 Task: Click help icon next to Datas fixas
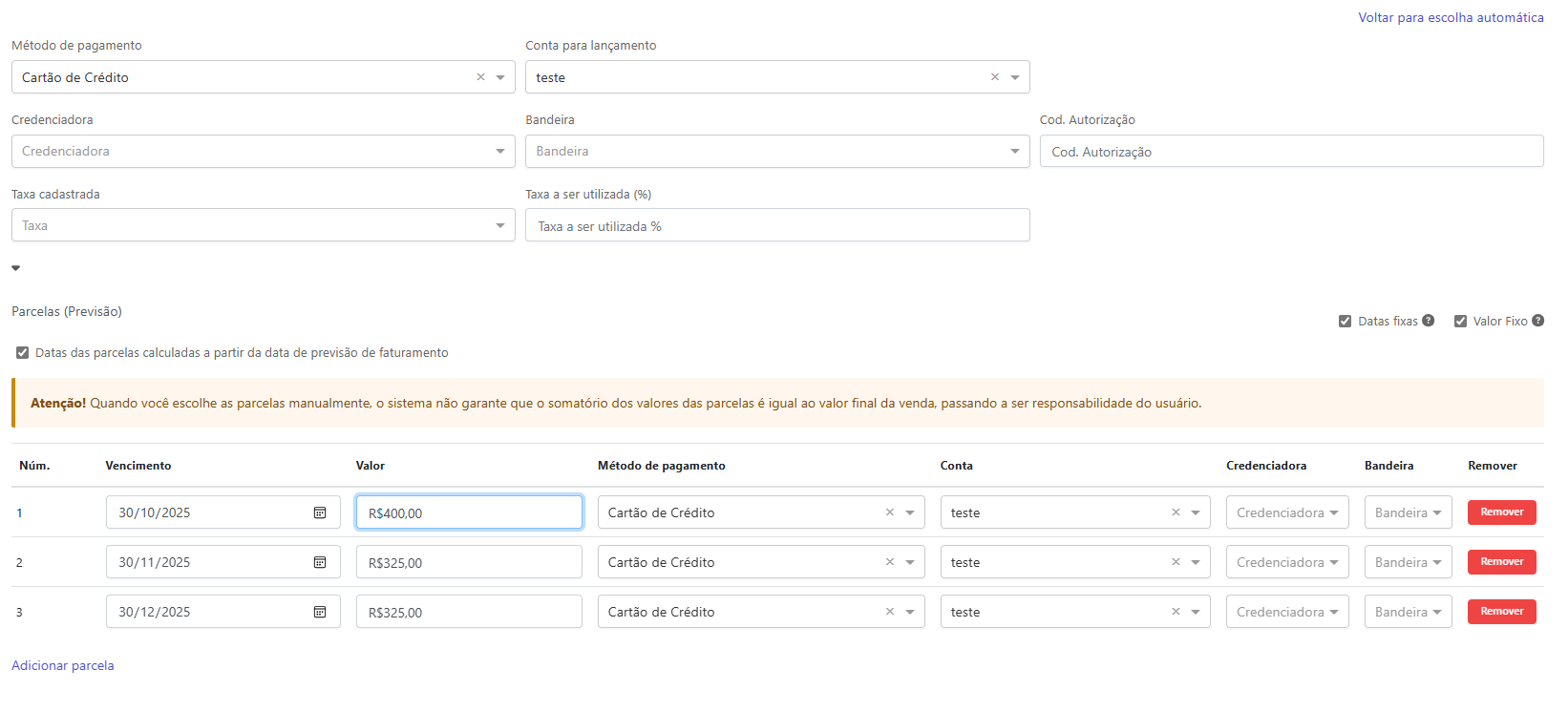tap(1429, 321)
